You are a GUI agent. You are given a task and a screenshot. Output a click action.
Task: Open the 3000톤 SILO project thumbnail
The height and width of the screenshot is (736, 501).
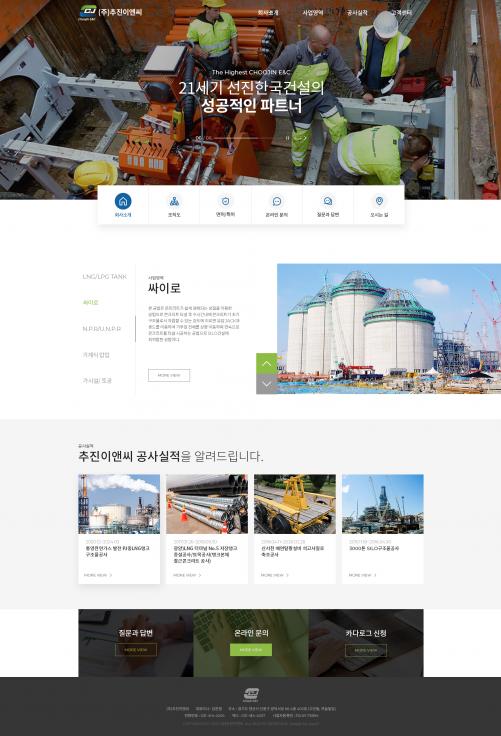pyautogui.click(x=383, y=504)
